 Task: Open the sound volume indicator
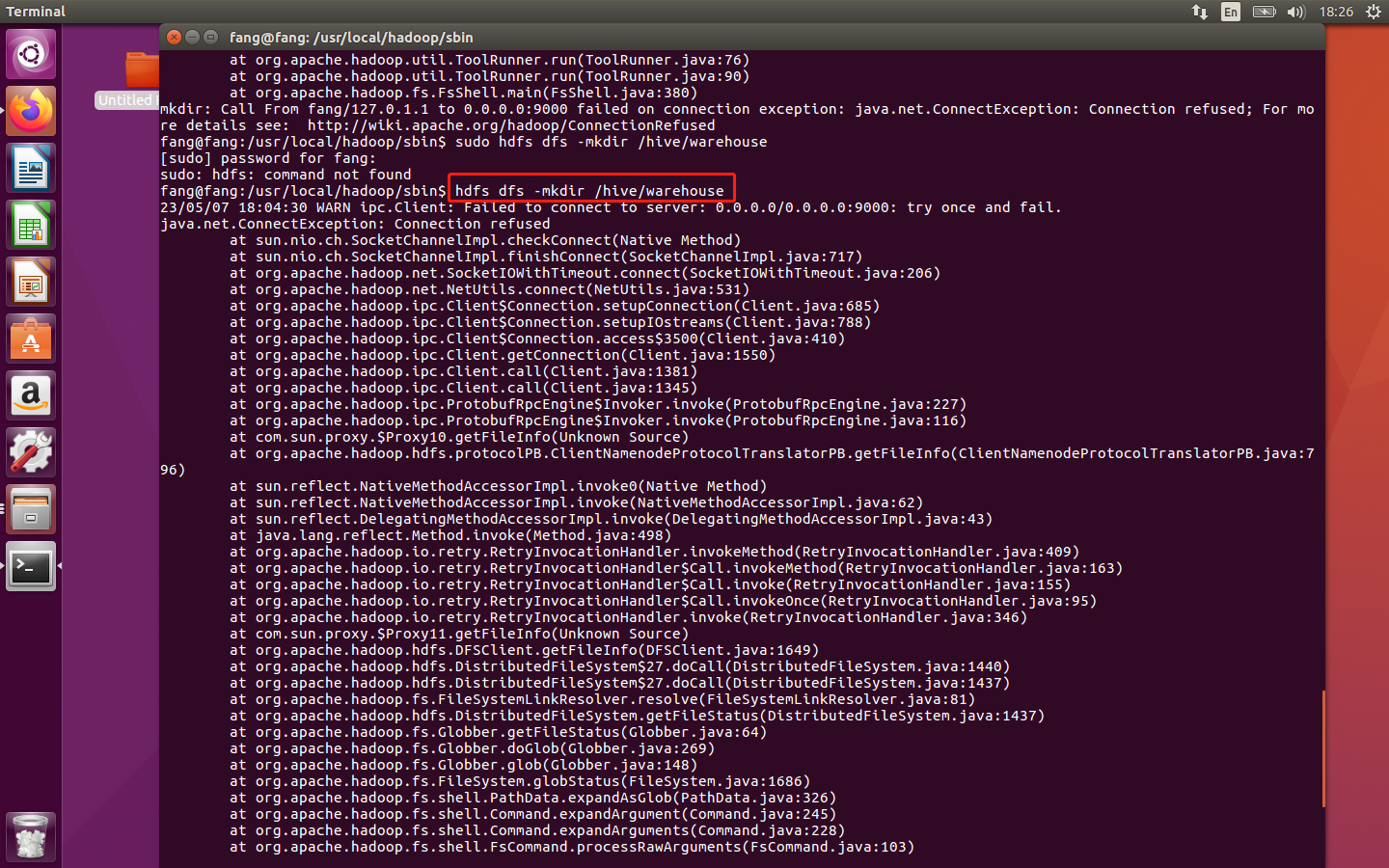[1296, 12]
